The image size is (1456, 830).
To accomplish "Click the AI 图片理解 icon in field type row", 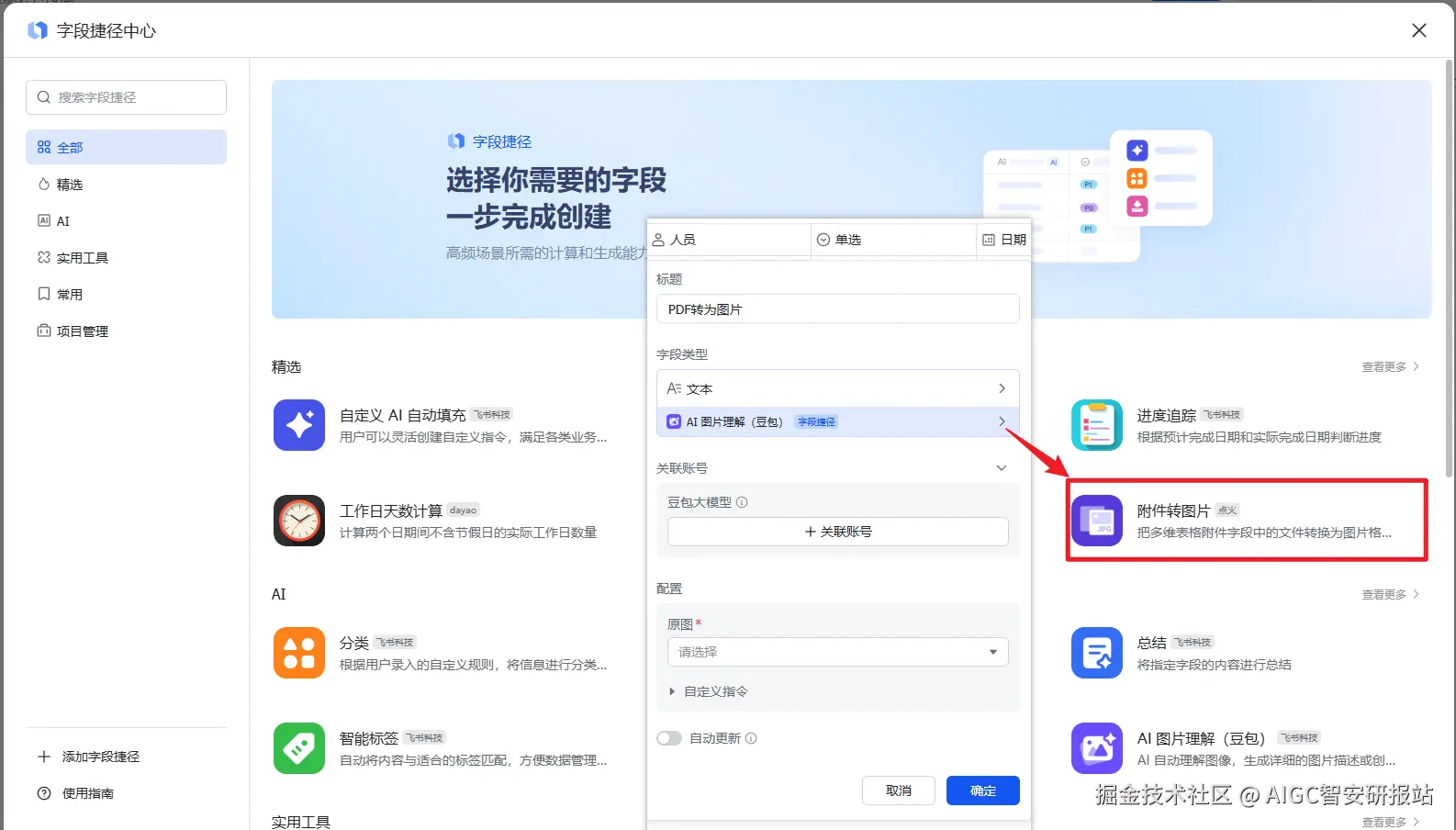I will tap(674, 422).
